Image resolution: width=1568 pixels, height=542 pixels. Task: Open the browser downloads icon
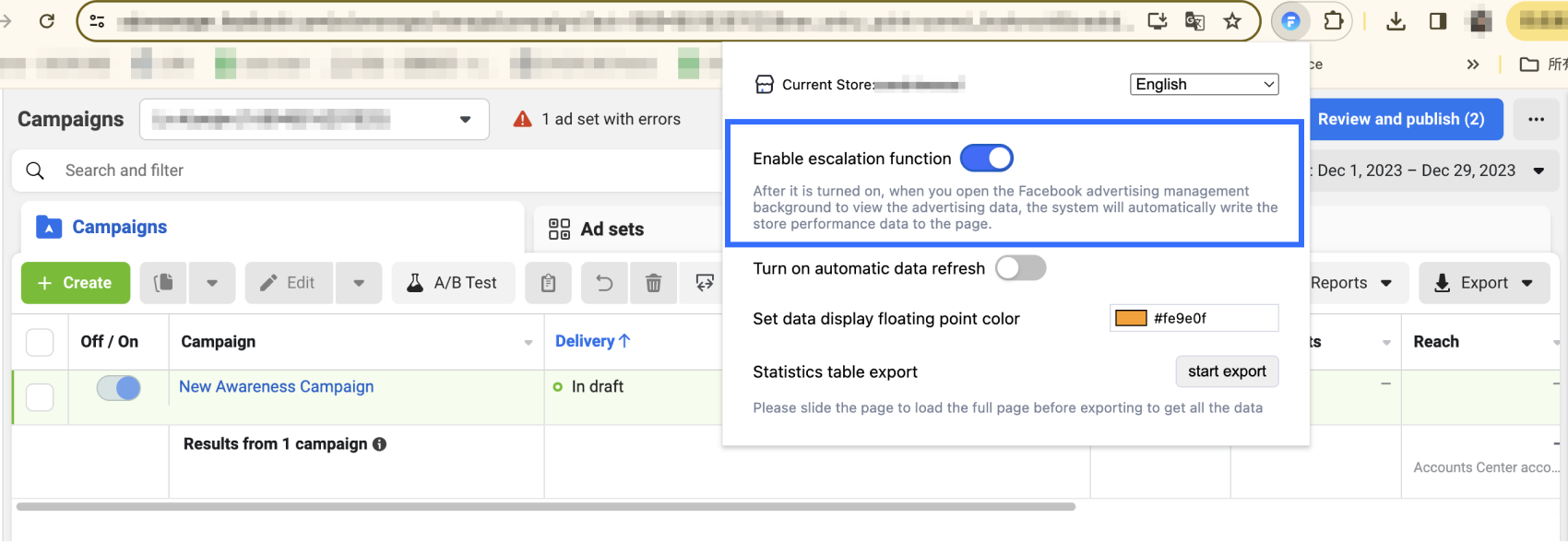click(x=1396, y=21)
